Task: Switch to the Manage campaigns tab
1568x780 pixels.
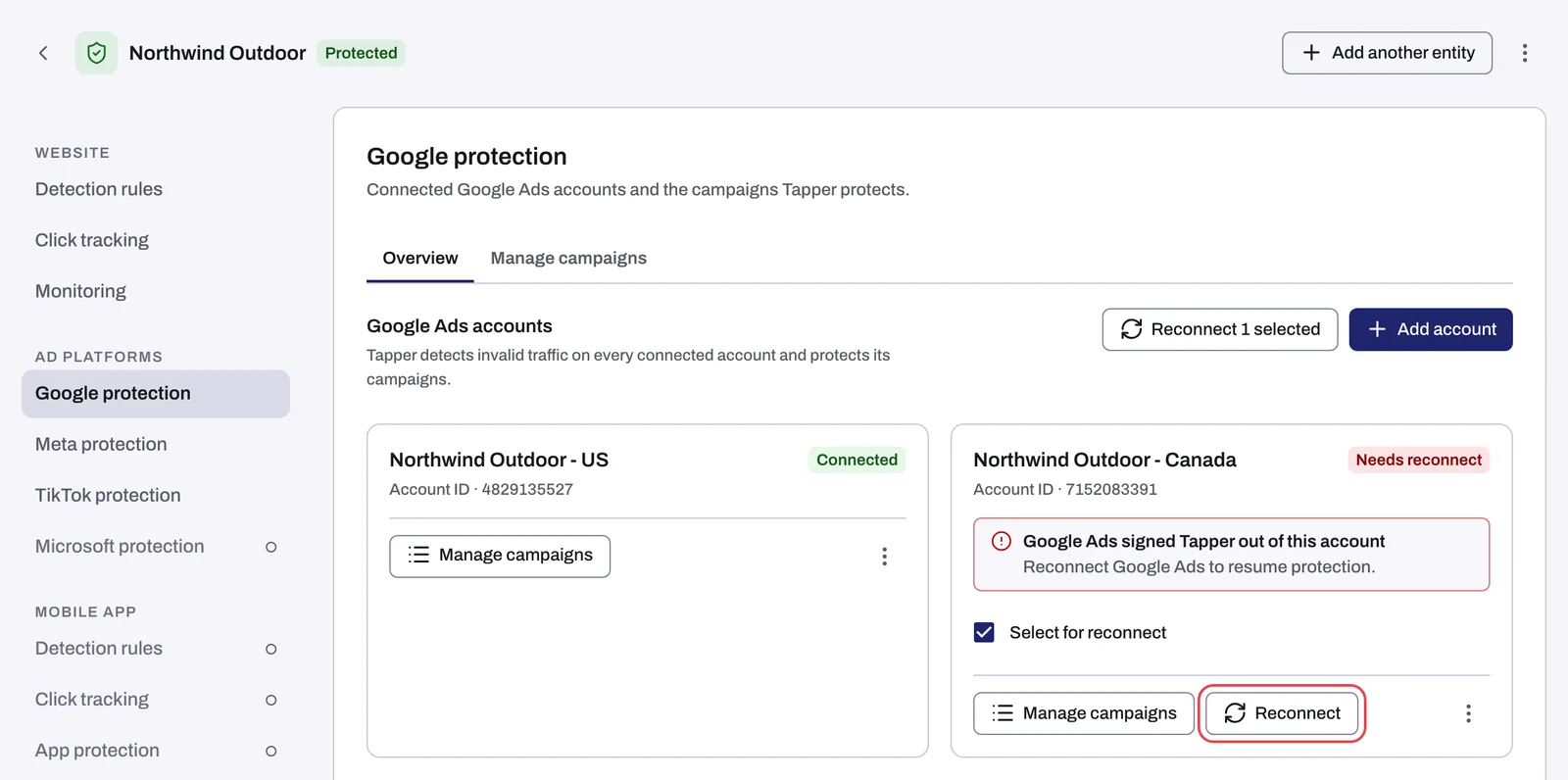Action: coord(568,258)
